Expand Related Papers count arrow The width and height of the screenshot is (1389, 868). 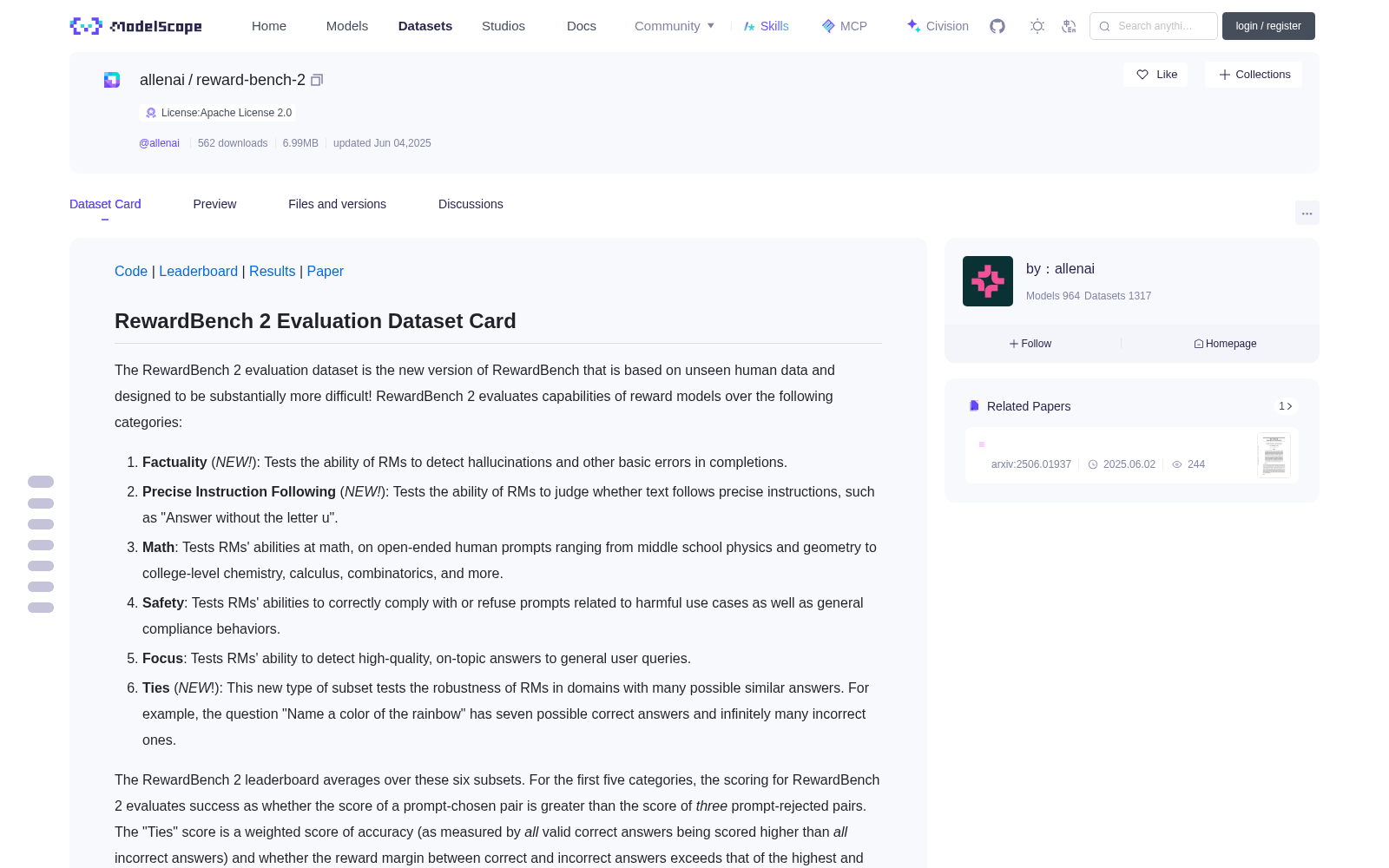tap(1286, 406)
